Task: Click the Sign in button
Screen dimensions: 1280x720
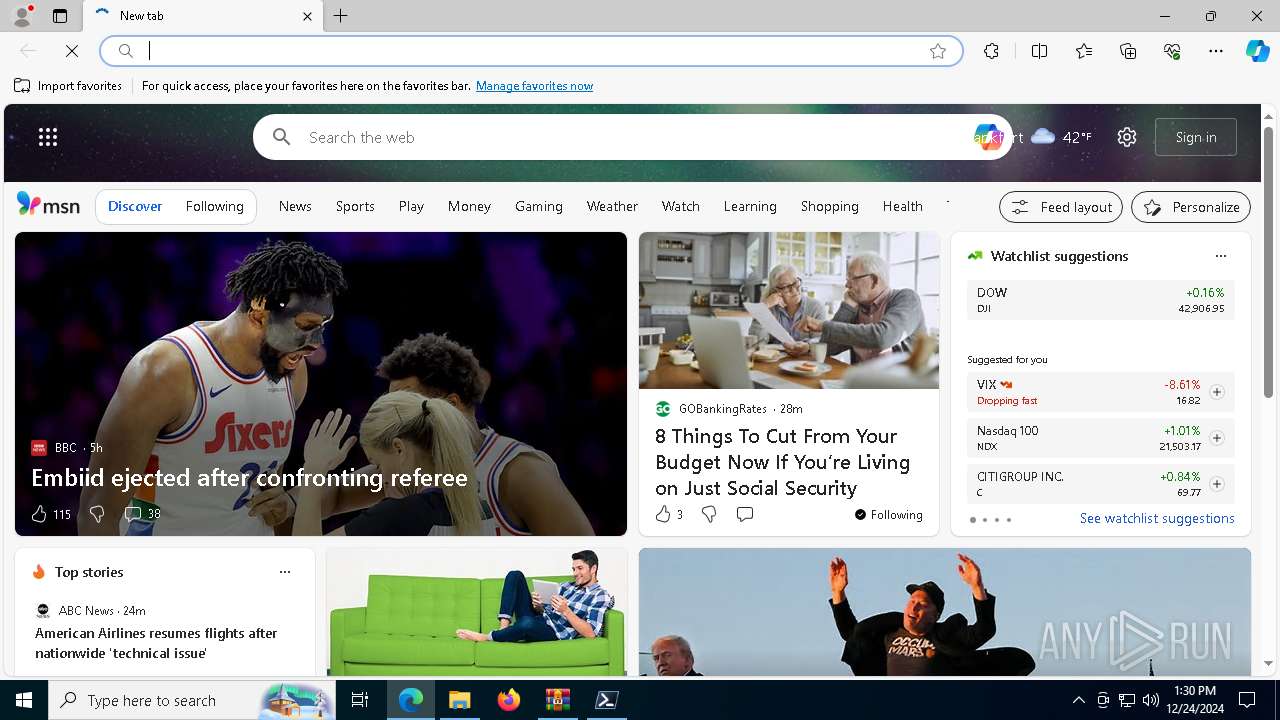Action: click(x=1196, y=137)
